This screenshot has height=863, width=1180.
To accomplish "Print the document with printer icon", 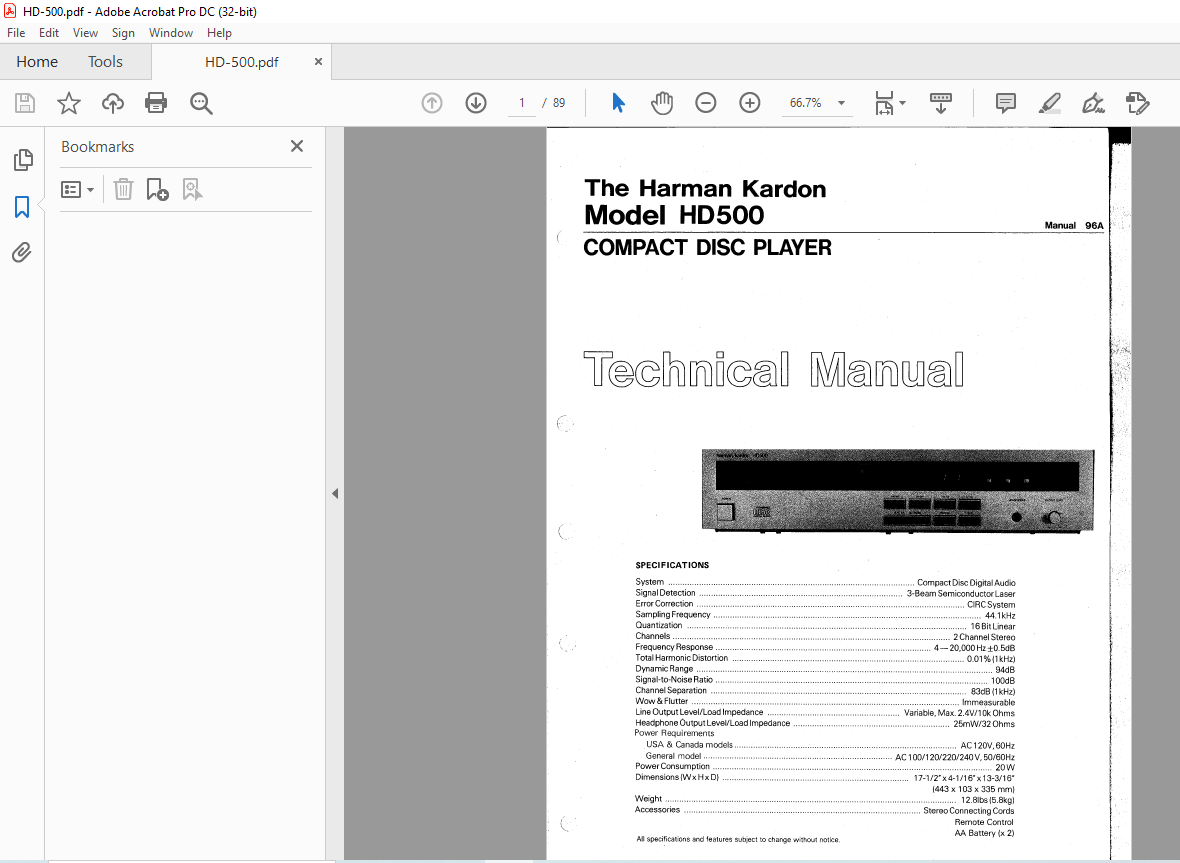I will [156, 103].
